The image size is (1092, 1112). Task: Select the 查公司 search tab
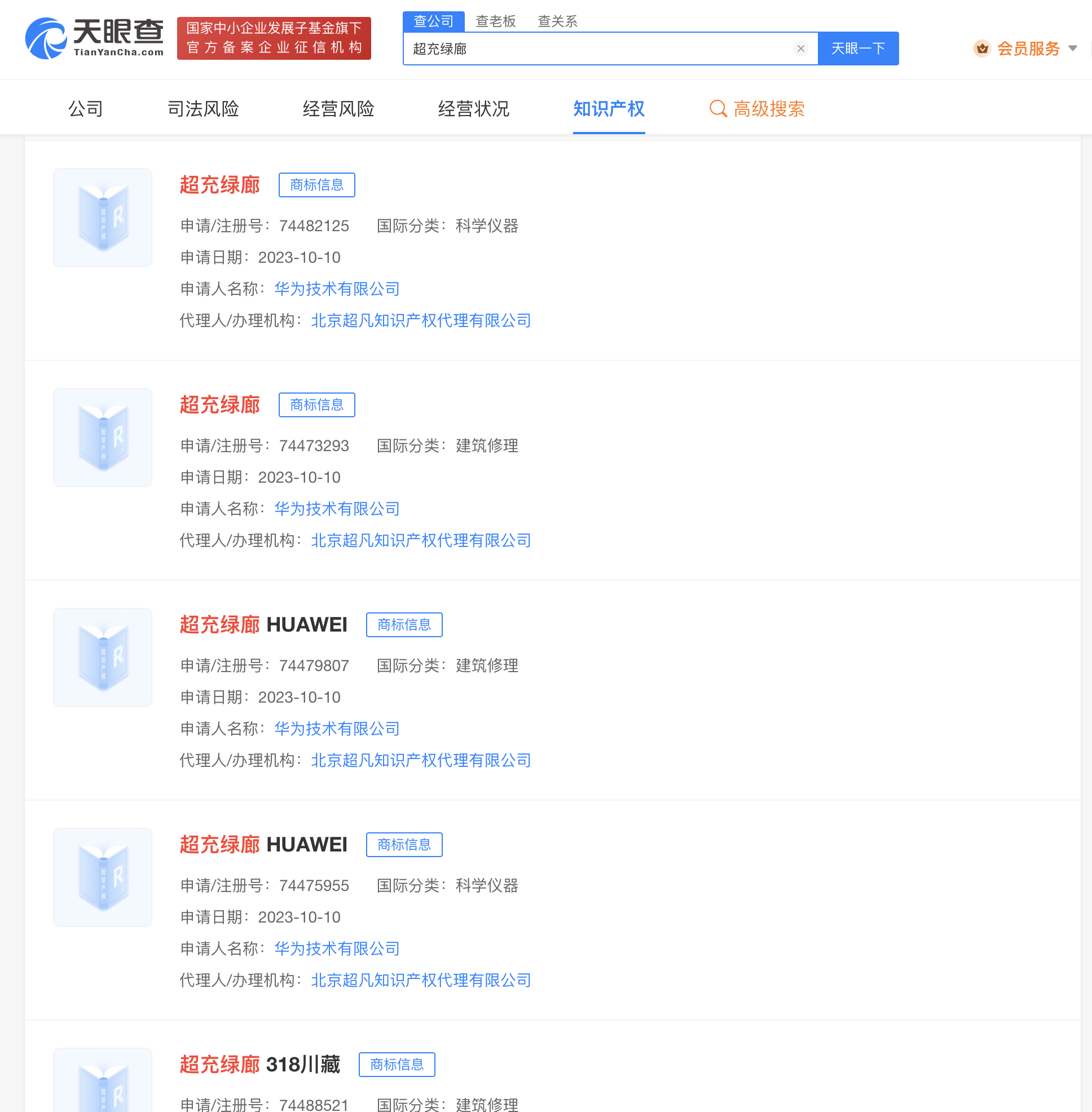click(434, 21)
